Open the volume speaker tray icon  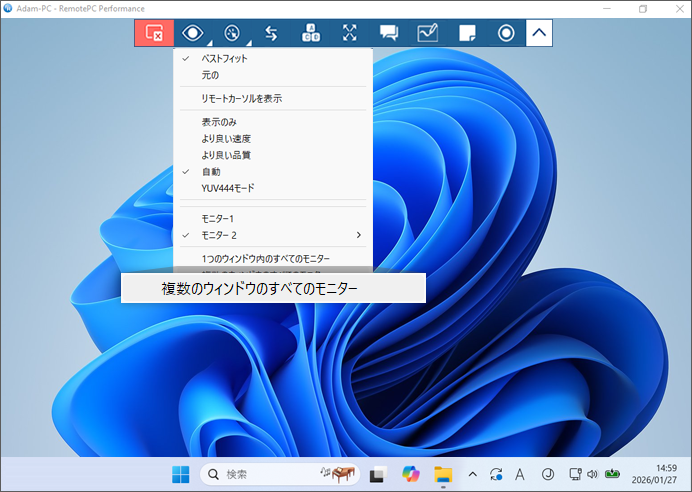[592, 474]
